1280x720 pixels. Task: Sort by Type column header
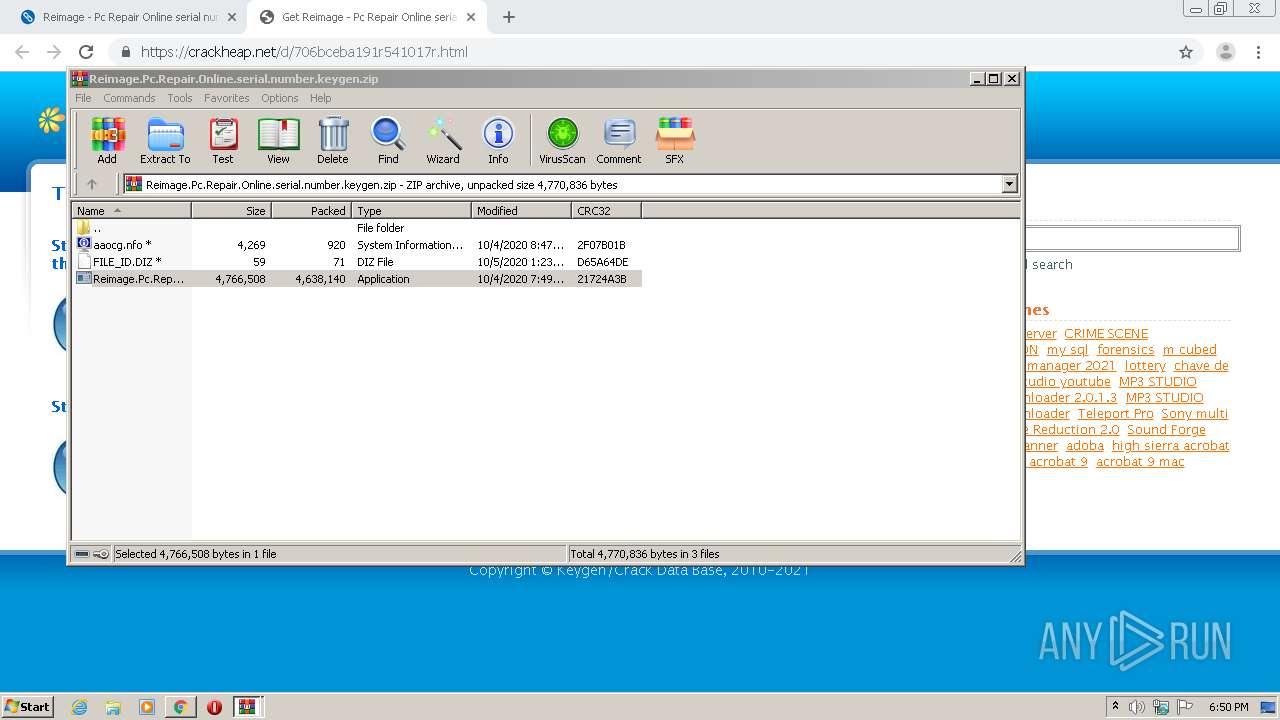(411, 210)
